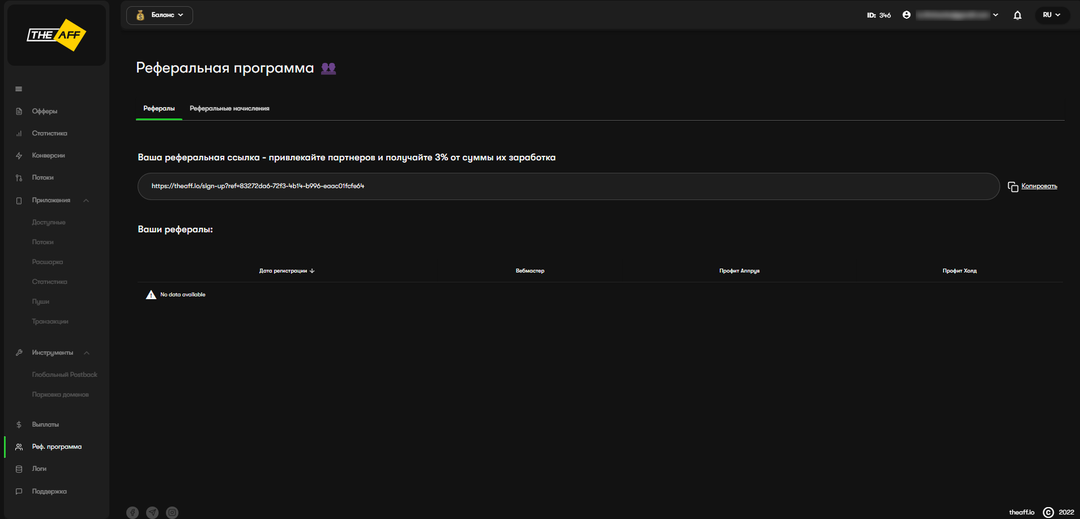Viewport: 1080px width, 519px height.
Task: Select the Рефералы tab
Action: point(159,108)
